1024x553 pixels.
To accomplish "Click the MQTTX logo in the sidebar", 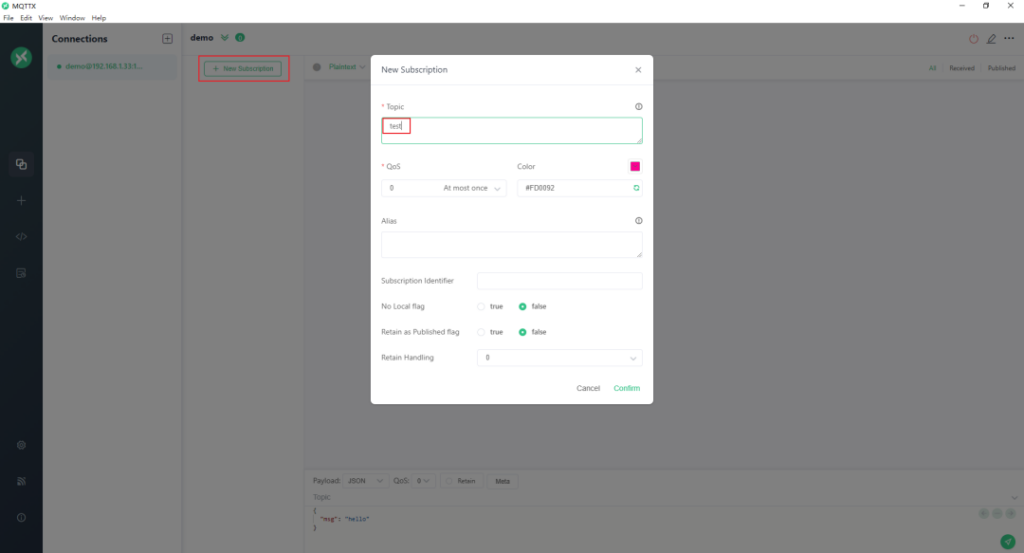I will click(21, 57).
